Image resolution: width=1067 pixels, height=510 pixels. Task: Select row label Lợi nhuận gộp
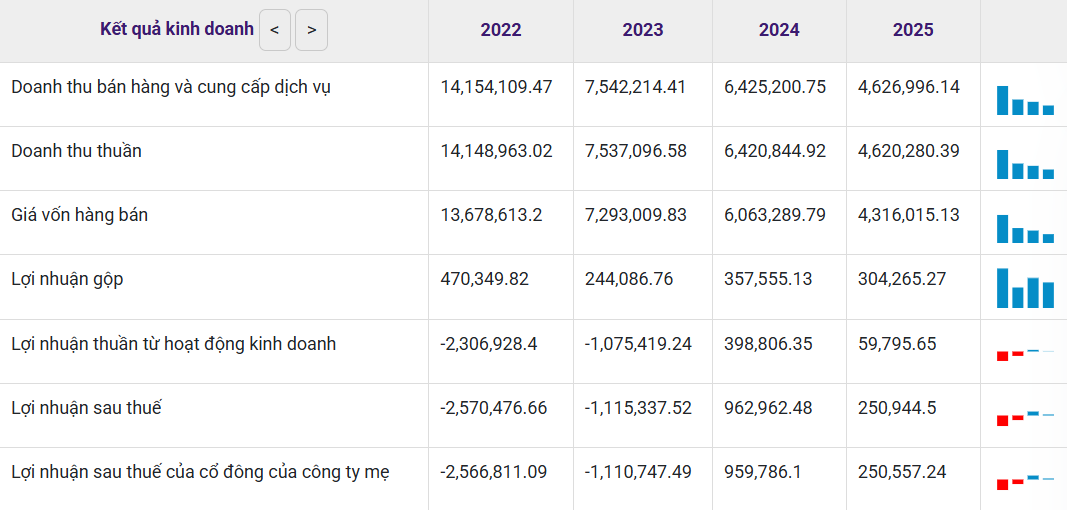point(67,280)
